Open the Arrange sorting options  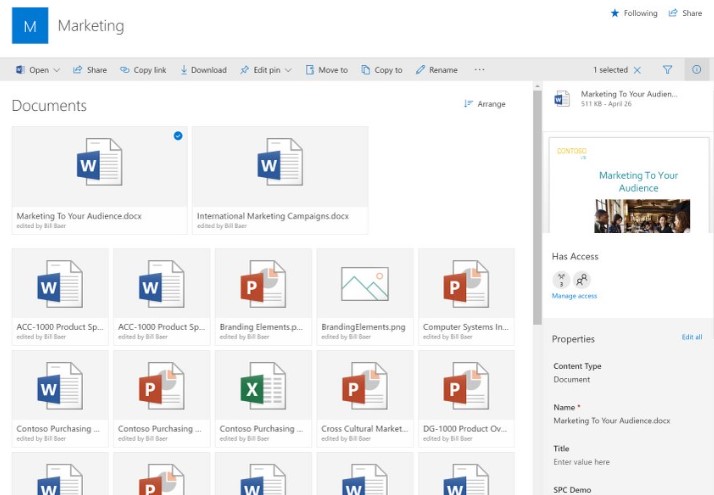(485, 104)
